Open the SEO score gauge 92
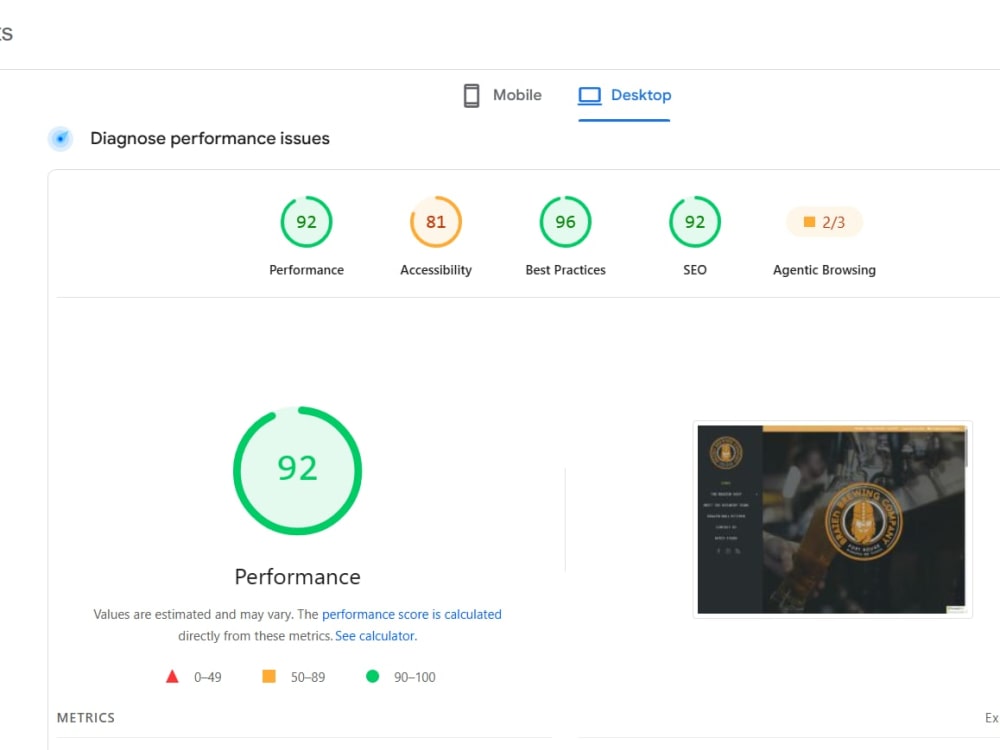The image size is (1000, 750). click(695, 222)
